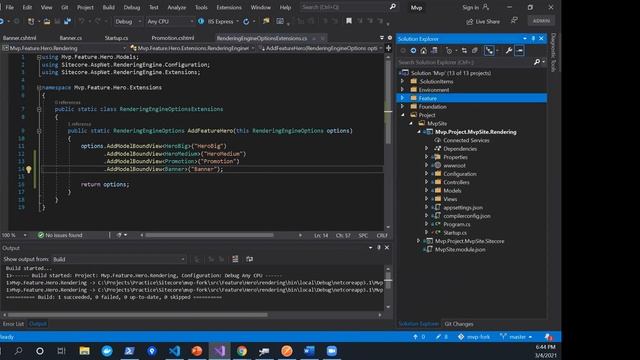Pin the Solution Explorer panel
The height and width of the screenshot is (360, 640).
(533, 39)
